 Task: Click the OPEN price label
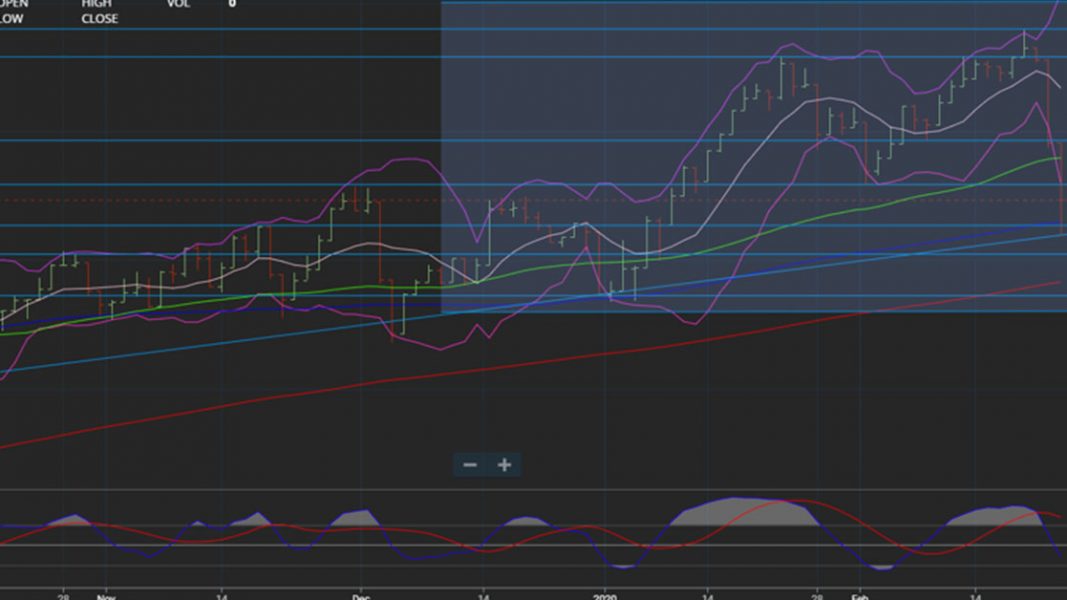tap(14, 4)
